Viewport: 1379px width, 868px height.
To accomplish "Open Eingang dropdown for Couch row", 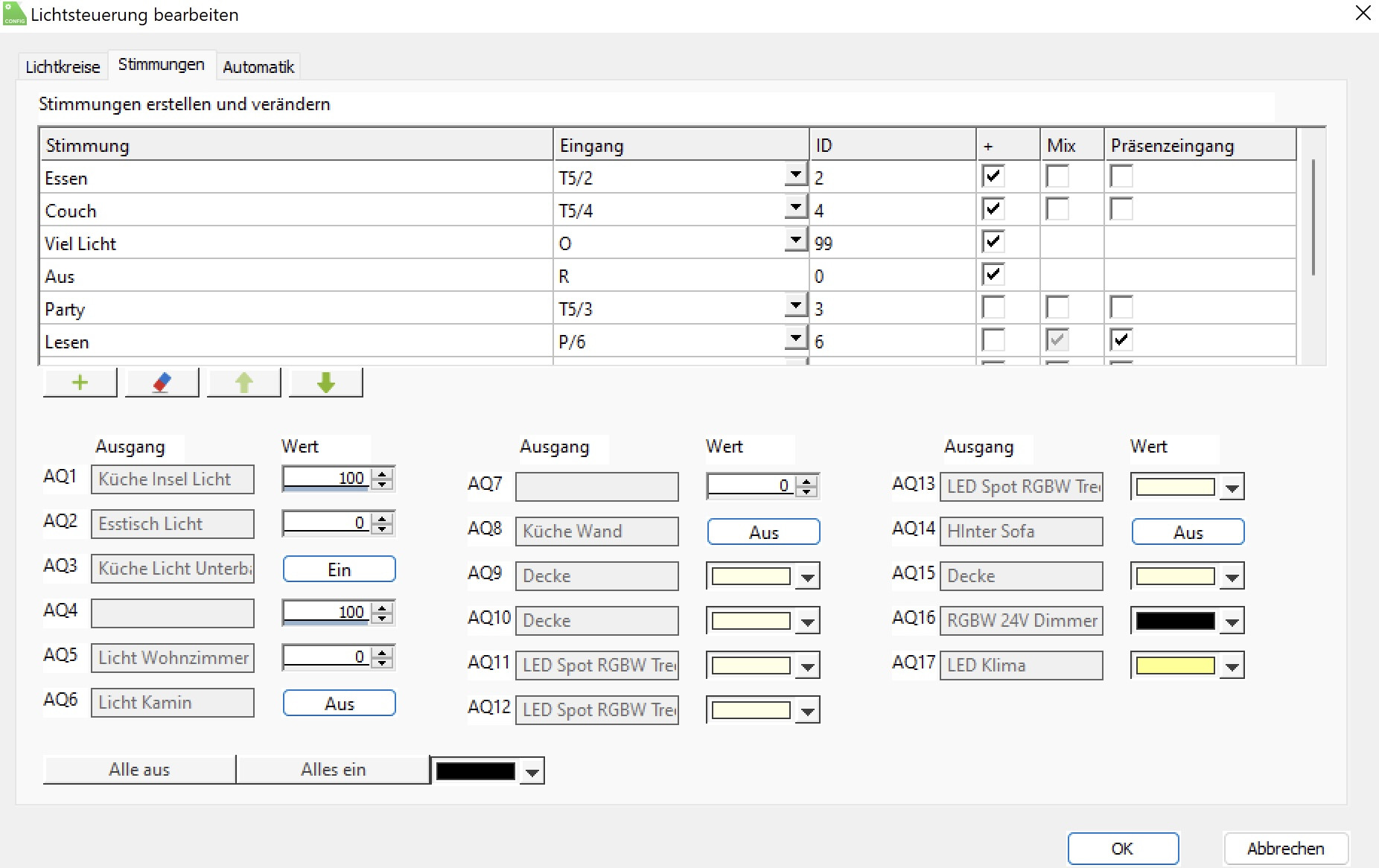I will [x=795, y=208].
